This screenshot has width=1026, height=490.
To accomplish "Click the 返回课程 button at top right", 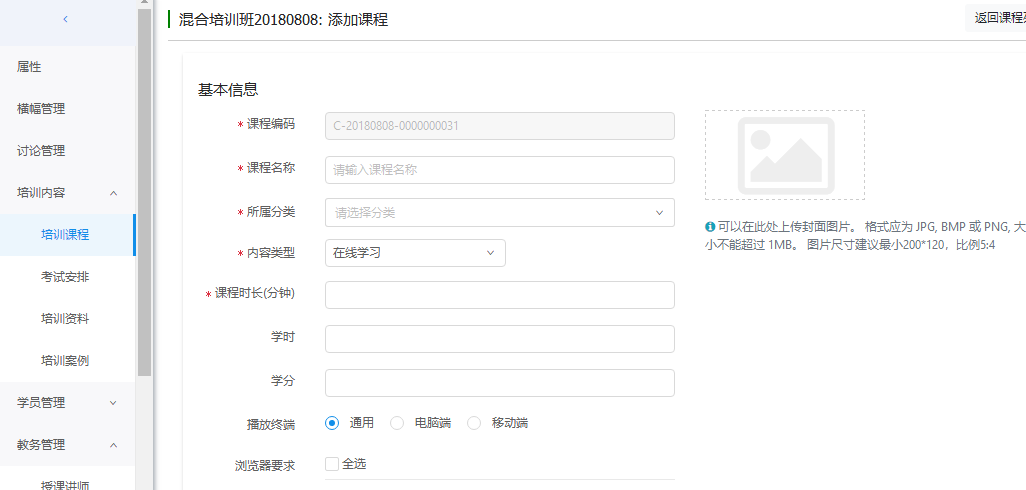I will [996, 19].
